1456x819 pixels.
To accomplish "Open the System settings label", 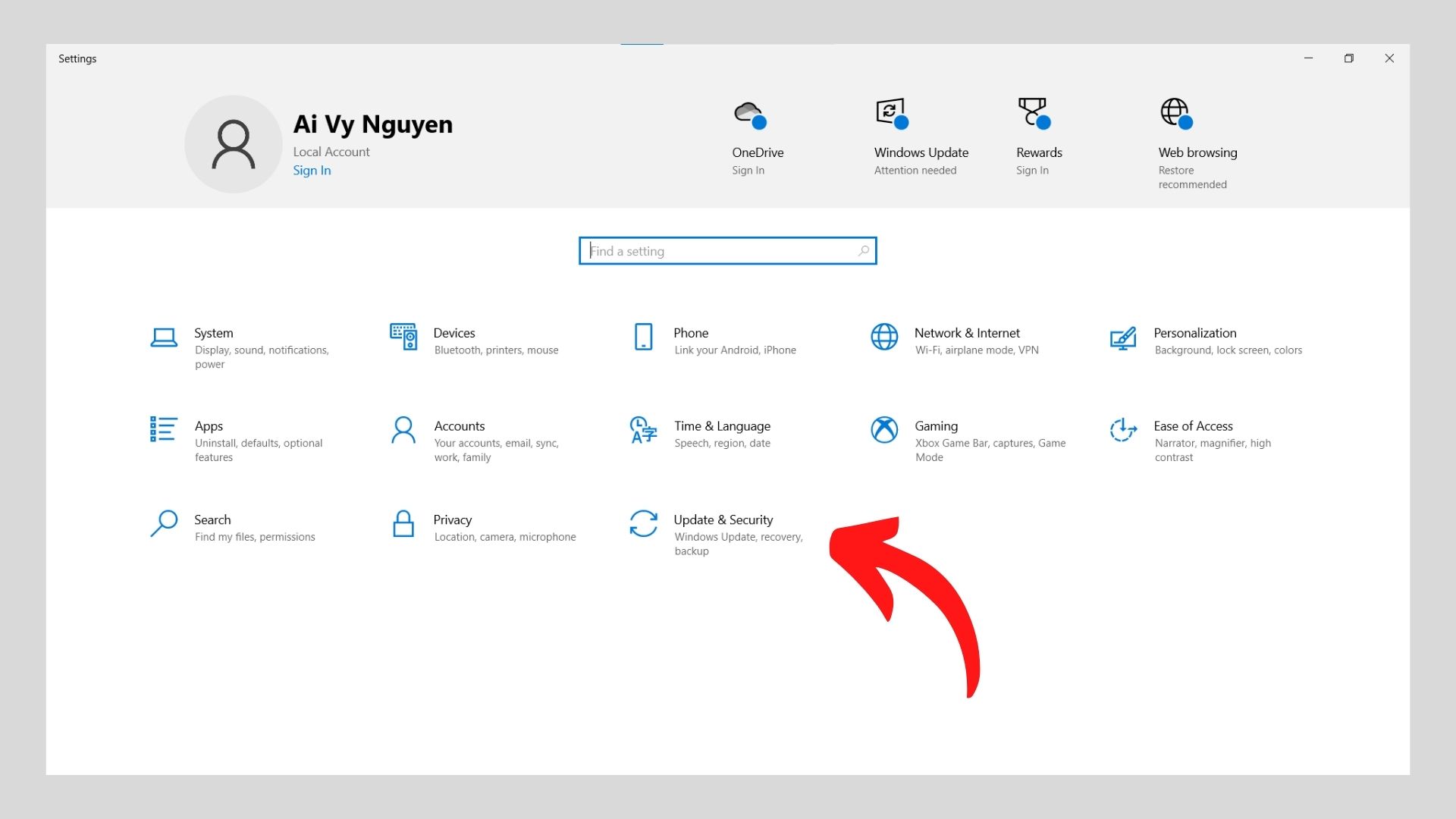I will pos(214,333).
